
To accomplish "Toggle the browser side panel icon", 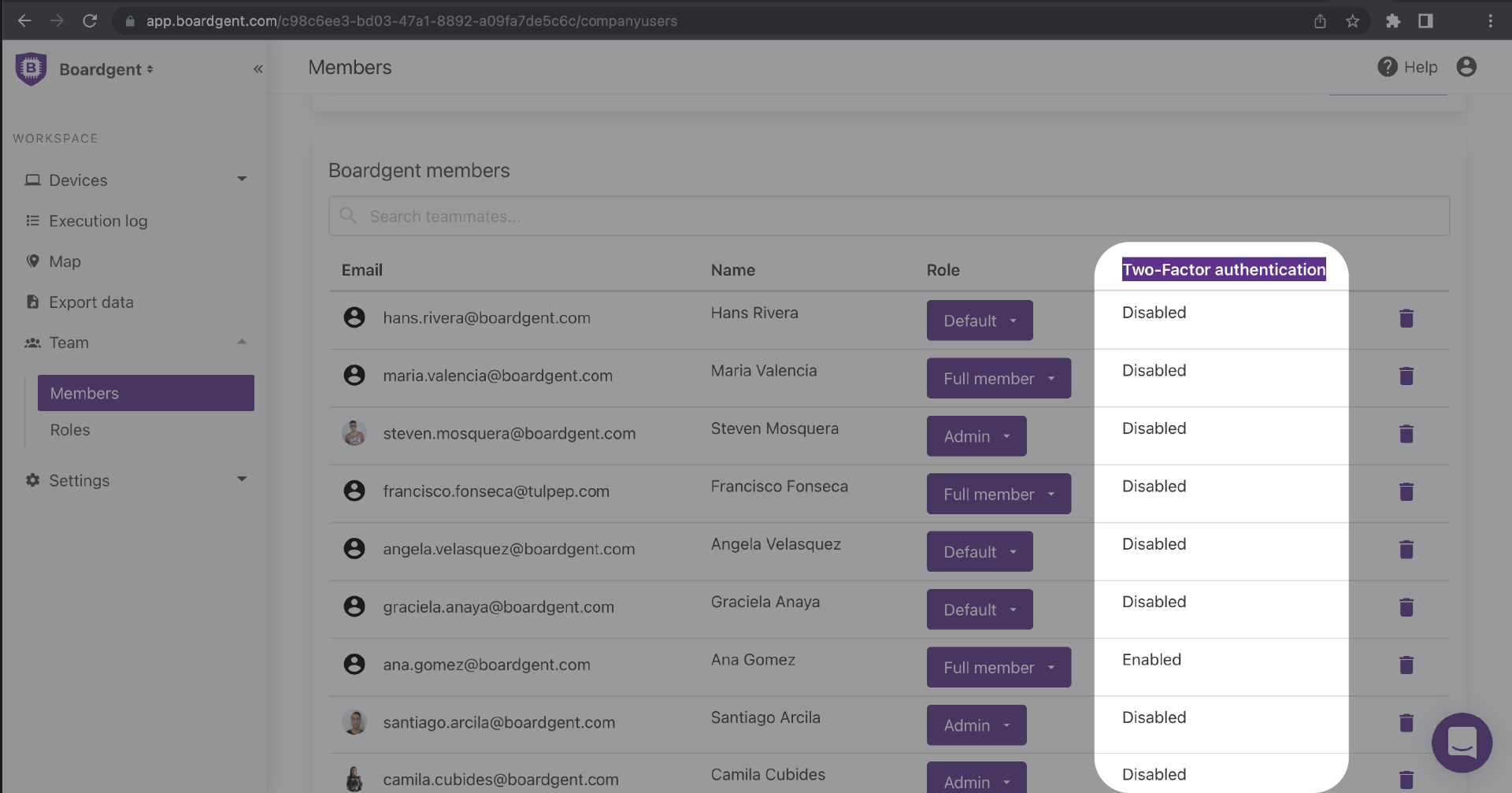I will click(x=1425, y=21).
